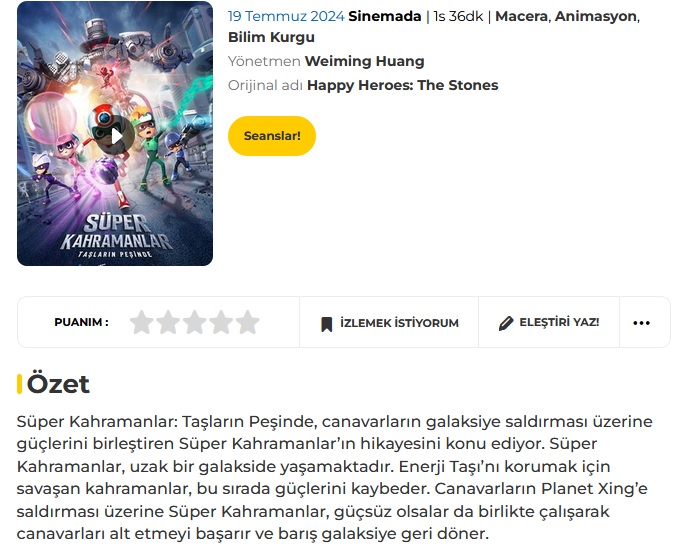Select the fourth rating star
Image resolution: width=685 pixels, height=554 pixels.
click(x=221, y=322)
